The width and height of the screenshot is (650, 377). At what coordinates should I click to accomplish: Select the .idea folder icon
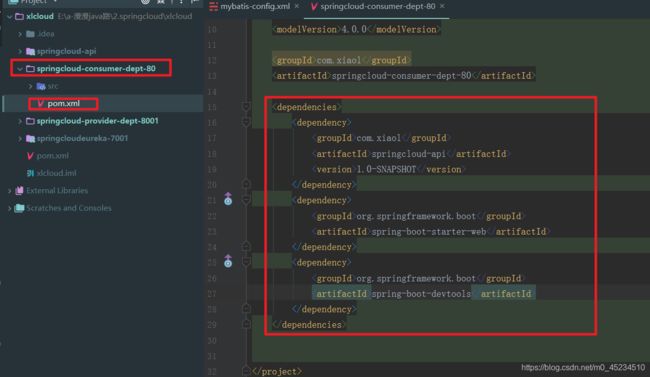tap(30, 34)
